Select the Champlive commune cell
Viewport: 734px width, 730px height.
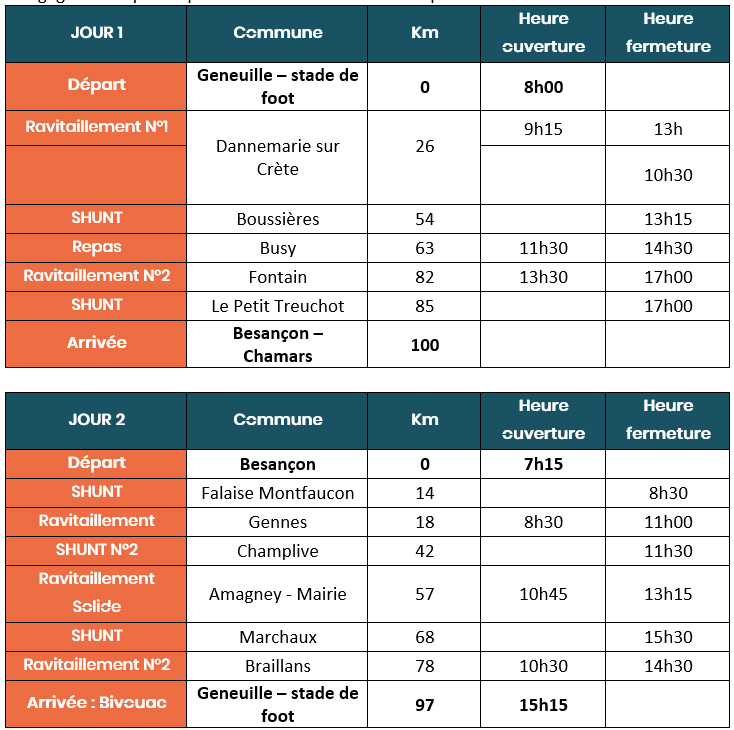pos(277,551)
